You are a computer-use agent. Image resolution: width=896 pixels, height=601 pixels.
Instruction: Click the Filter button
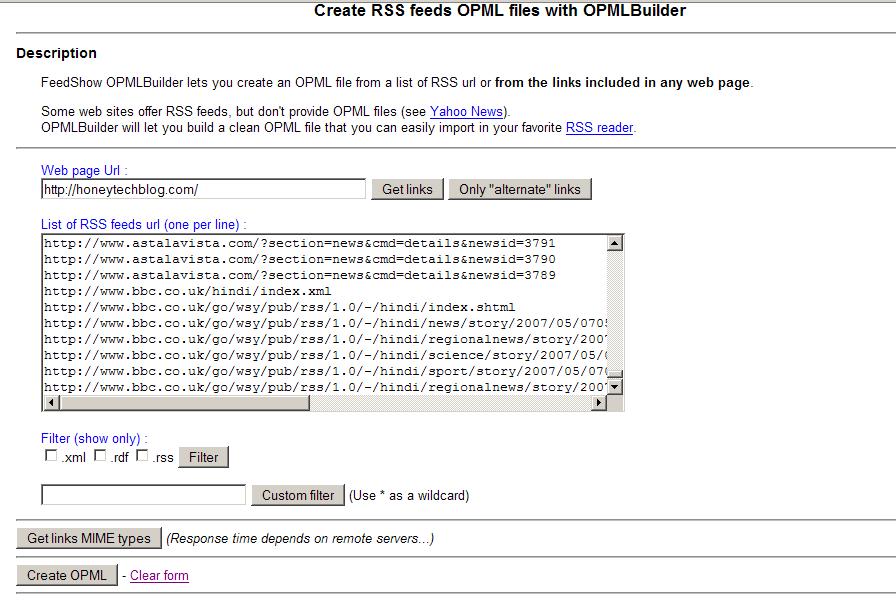[203, 457]
